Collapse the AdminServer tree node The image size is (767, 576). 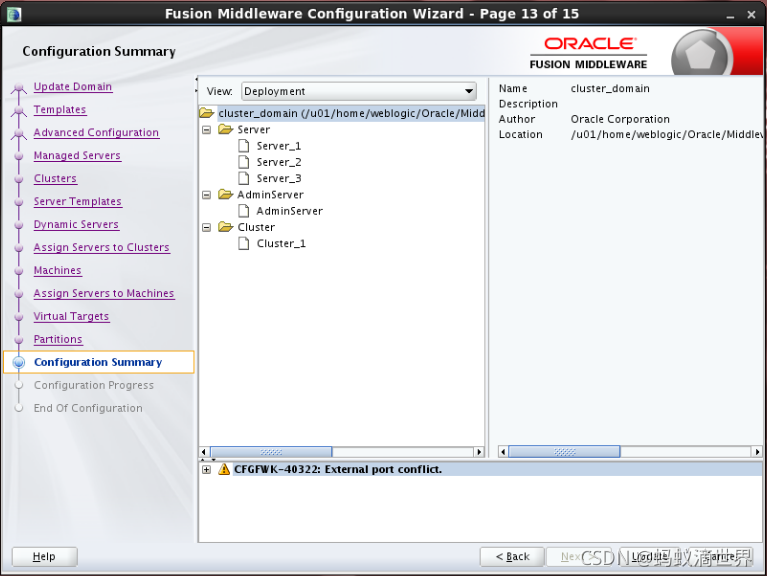tap(207, 195)
